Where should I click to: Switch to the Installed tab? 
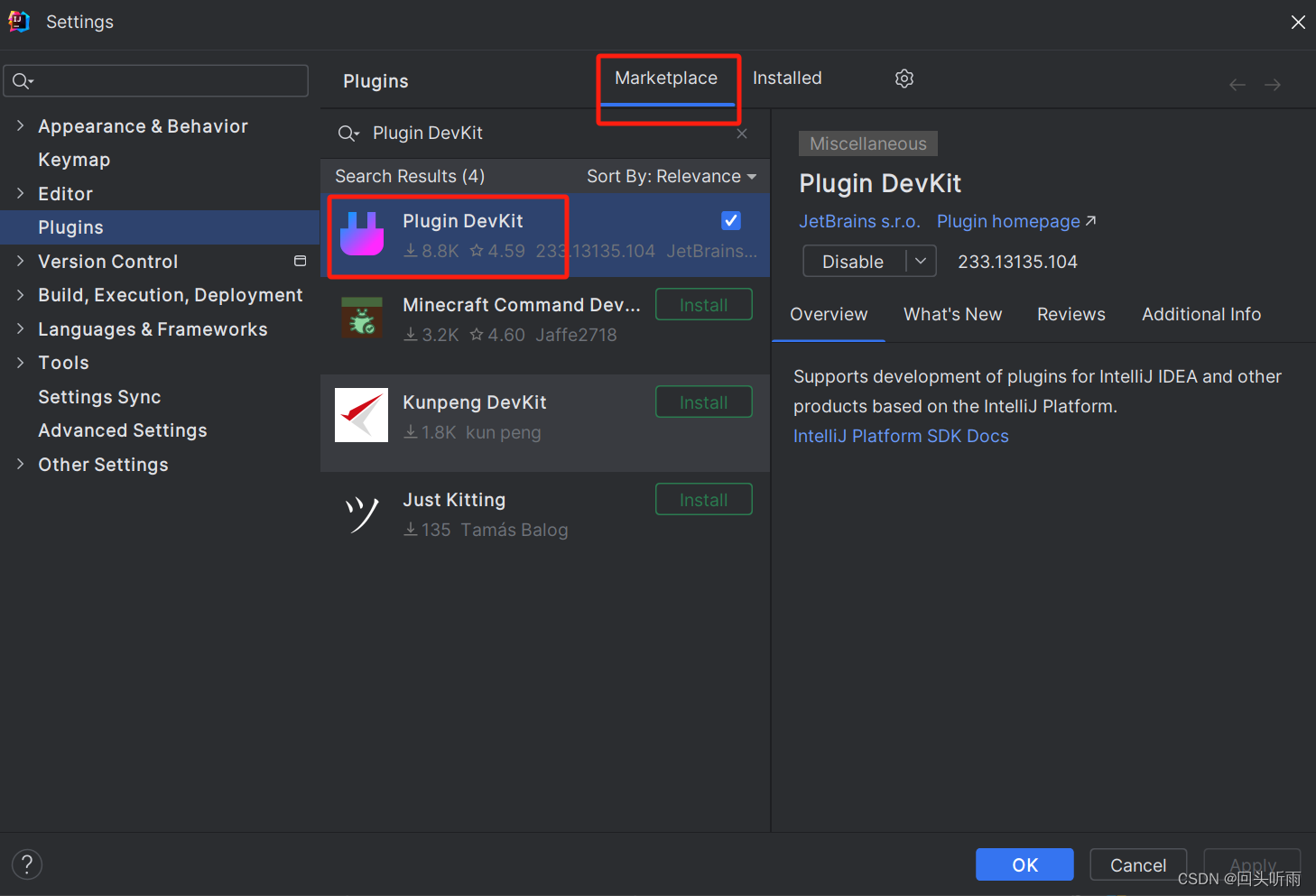[787, 79]
